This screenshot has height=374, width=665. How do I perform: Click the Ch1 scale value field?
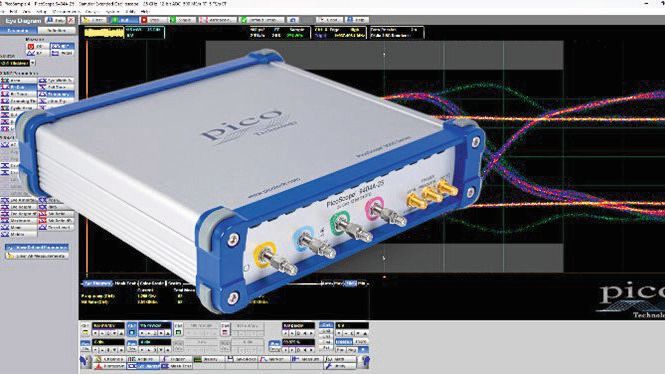coord(109,326)
